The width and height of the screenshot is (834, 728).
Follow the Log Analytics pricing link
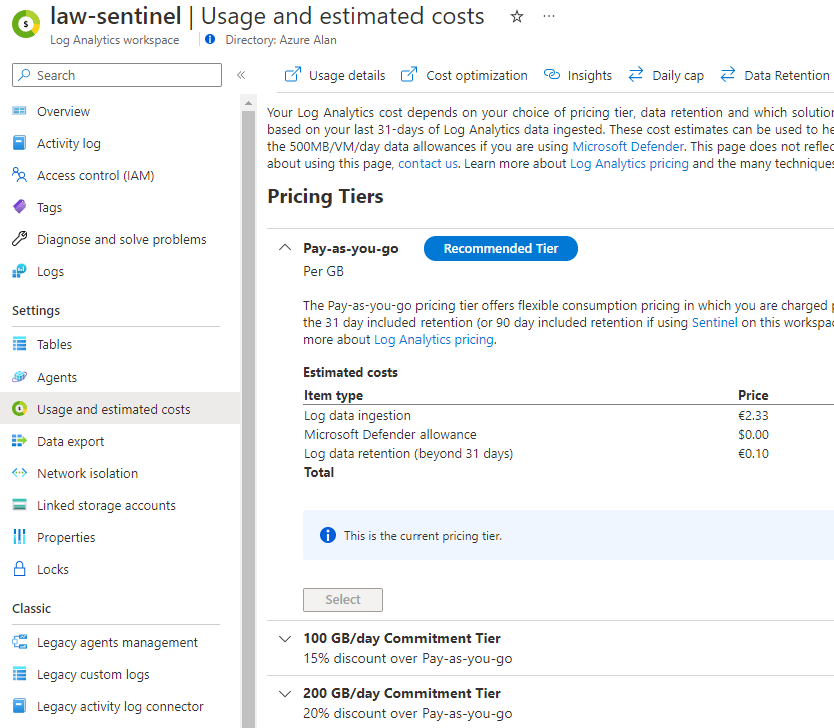[433, 339]
